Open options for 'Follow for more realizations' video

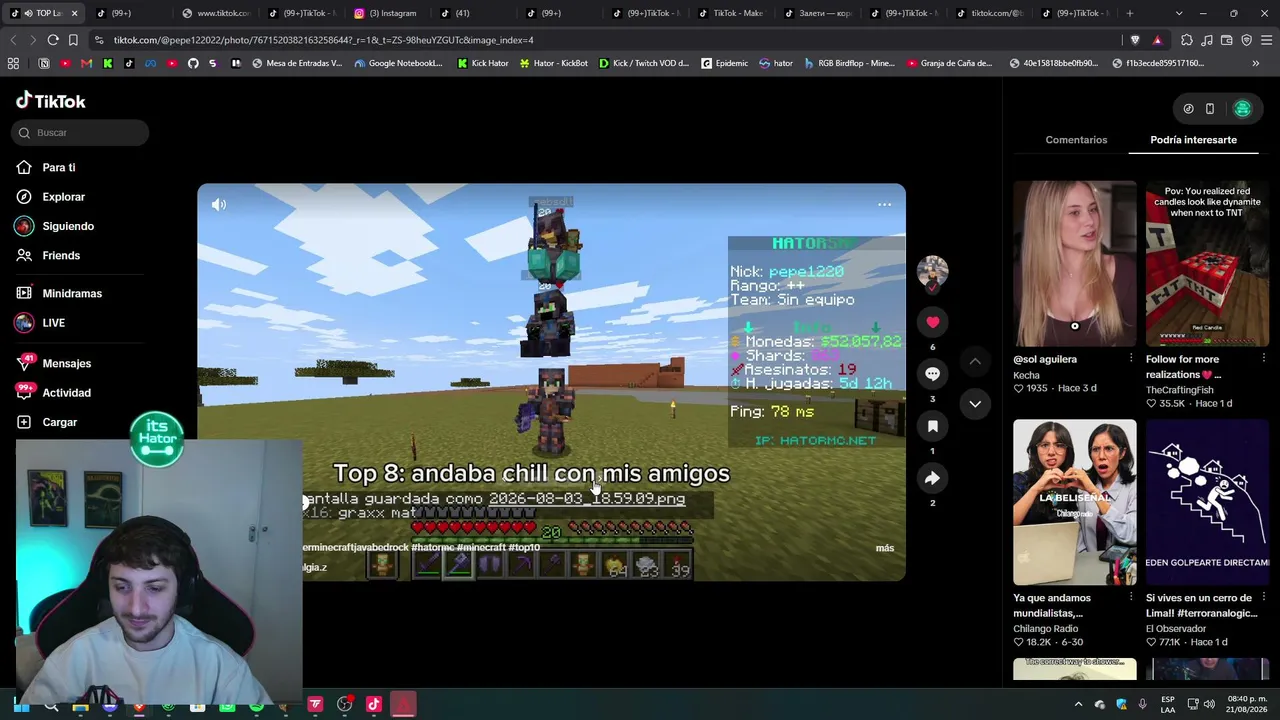pyautogui.click(x=1263, y=358)
